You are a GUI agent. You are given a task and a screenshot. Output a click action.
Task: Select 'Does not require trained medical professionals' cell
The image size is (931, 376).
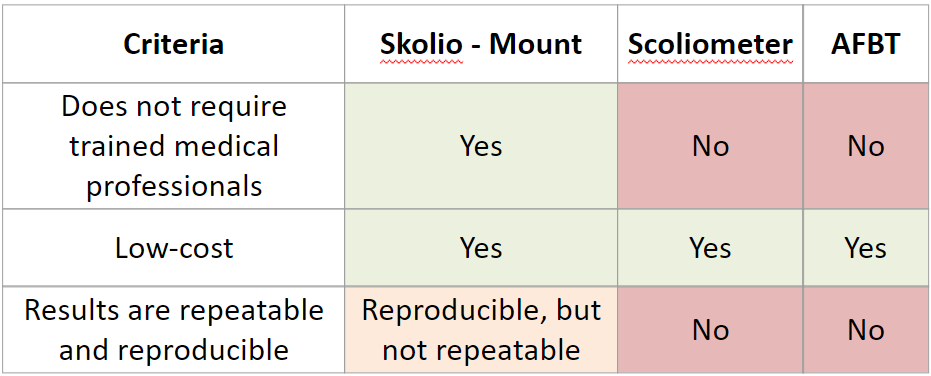173,146
